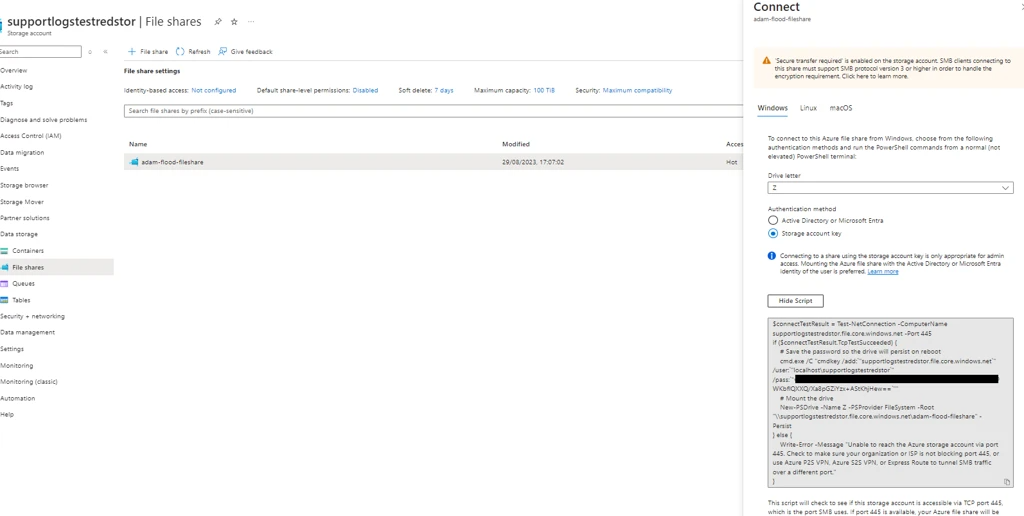1024x516 pixels.
Task: Click the search file shares by prefix field
Action: 434,111
